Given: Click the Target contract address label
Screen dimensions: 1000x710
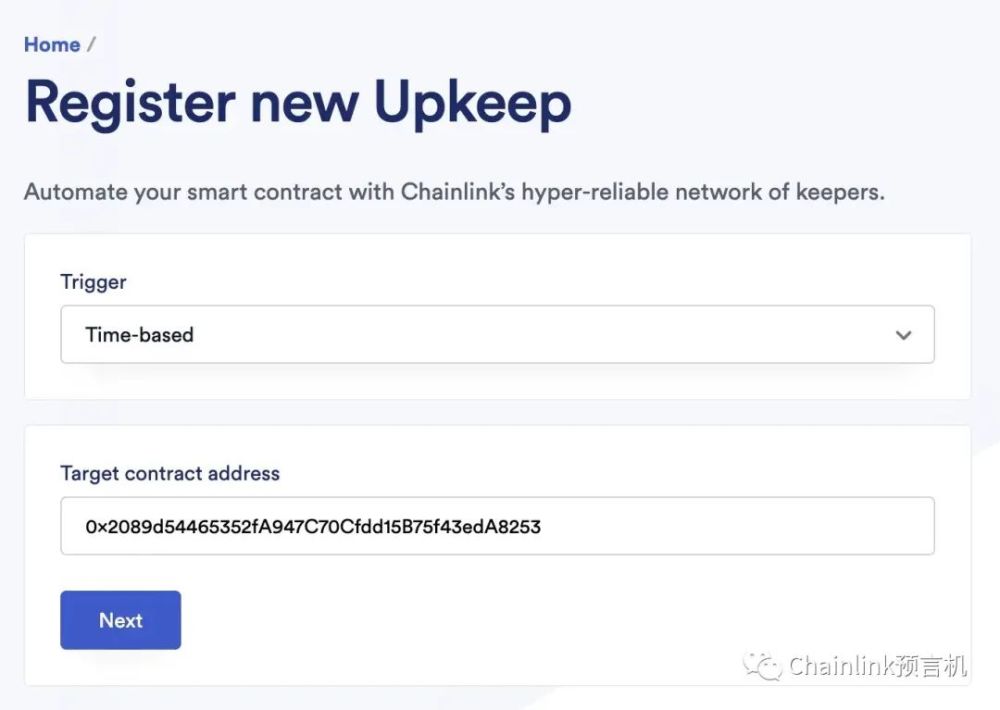Looking at the screenshot, I should (170, 473).
